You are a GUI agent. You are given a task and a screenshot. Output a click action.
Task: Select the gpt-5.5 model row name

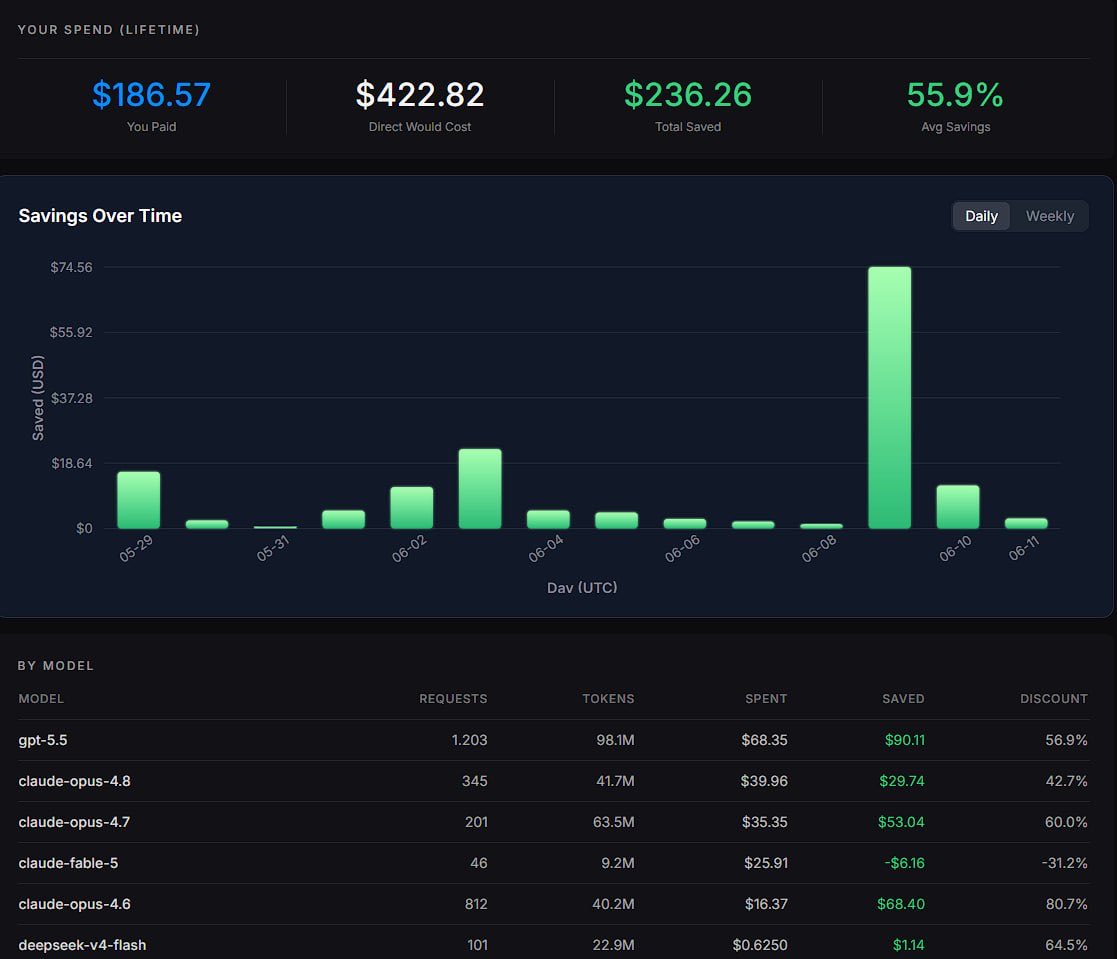tap(43, 740)
